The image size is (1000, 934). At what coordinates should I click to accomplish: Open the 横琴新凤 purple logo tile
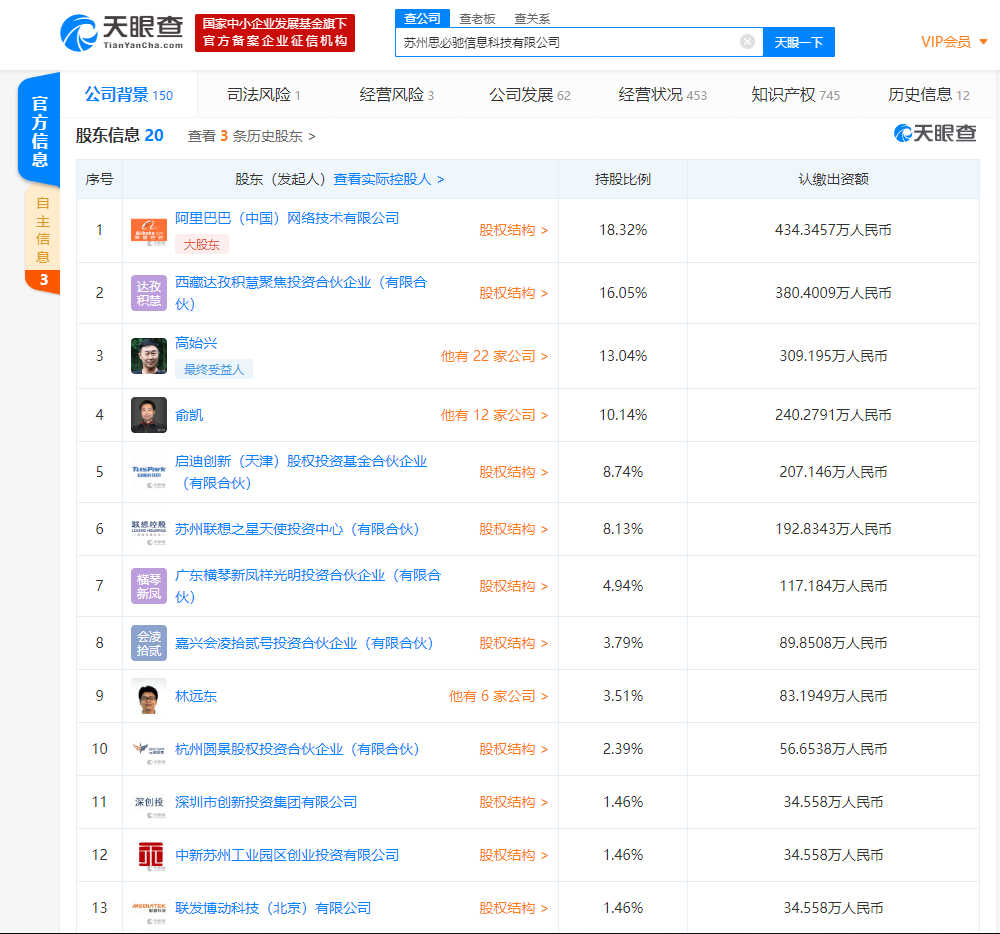tap(149, 586)
